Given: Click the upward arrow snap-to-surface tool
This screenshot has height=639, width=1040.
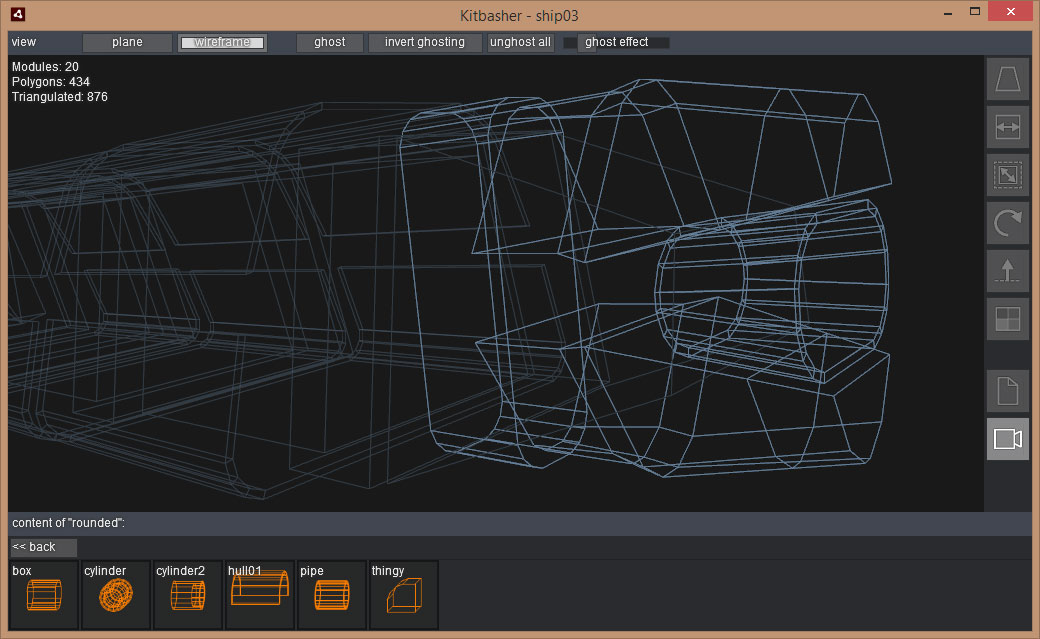Looking at the screenshot, I should (1007, 271).
